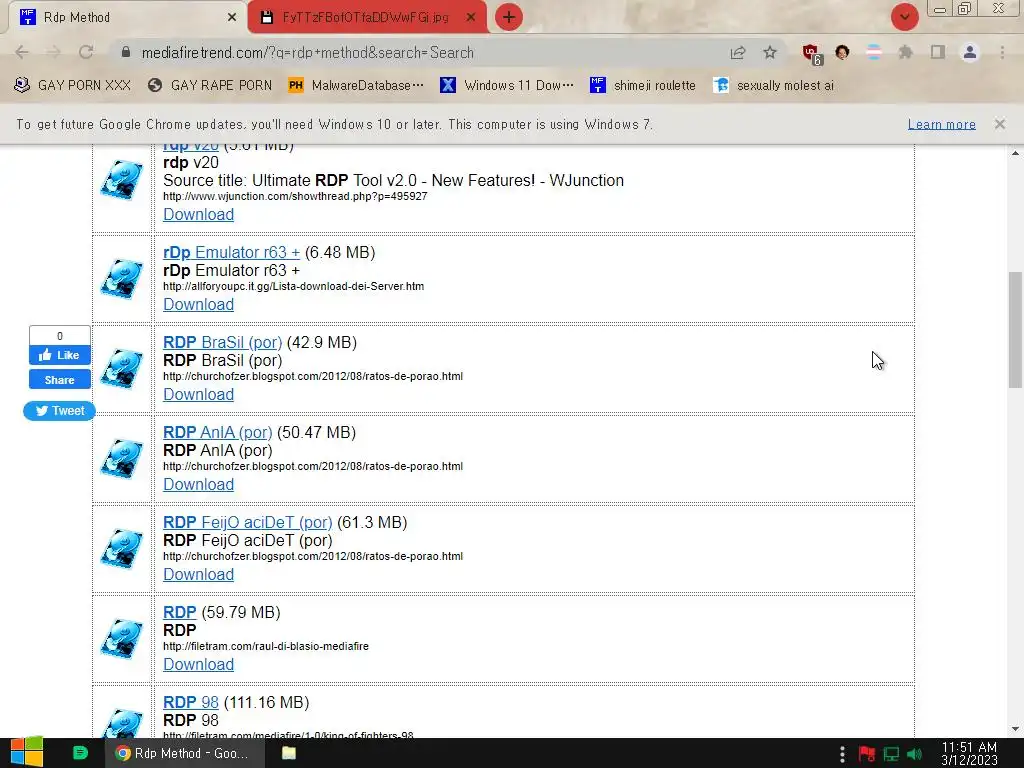Click the address bar URL field
Screen dimensions: 1024x768
tap(418, 52)
